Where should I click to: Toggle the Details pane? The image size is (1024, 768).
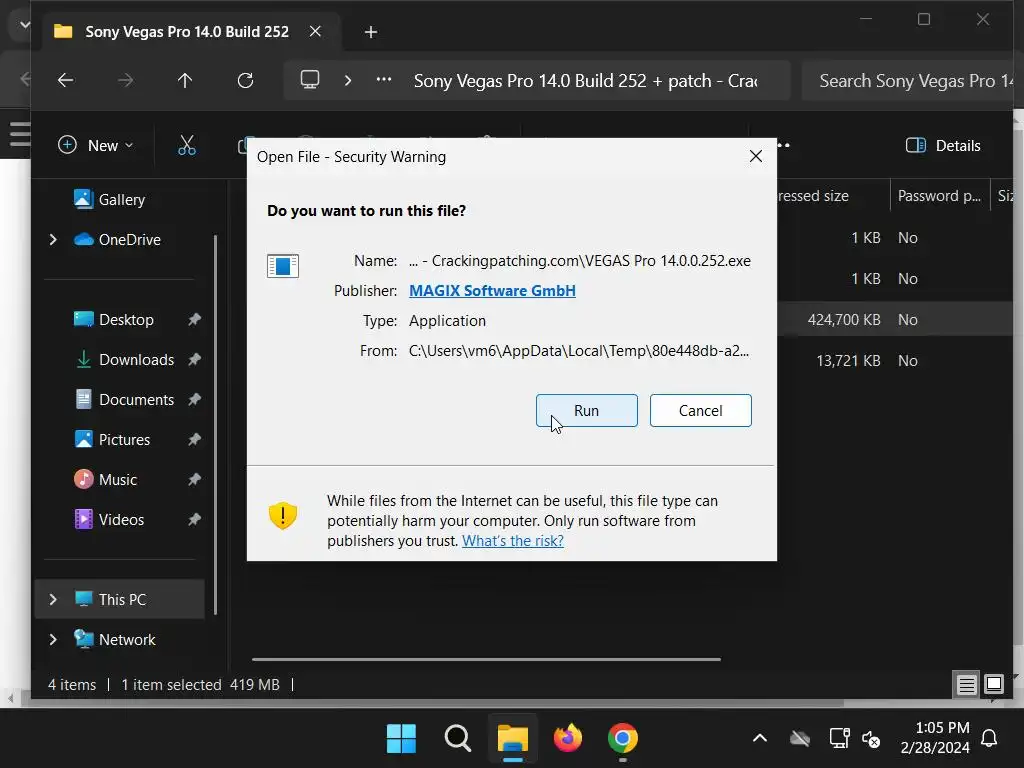point(943,145)
